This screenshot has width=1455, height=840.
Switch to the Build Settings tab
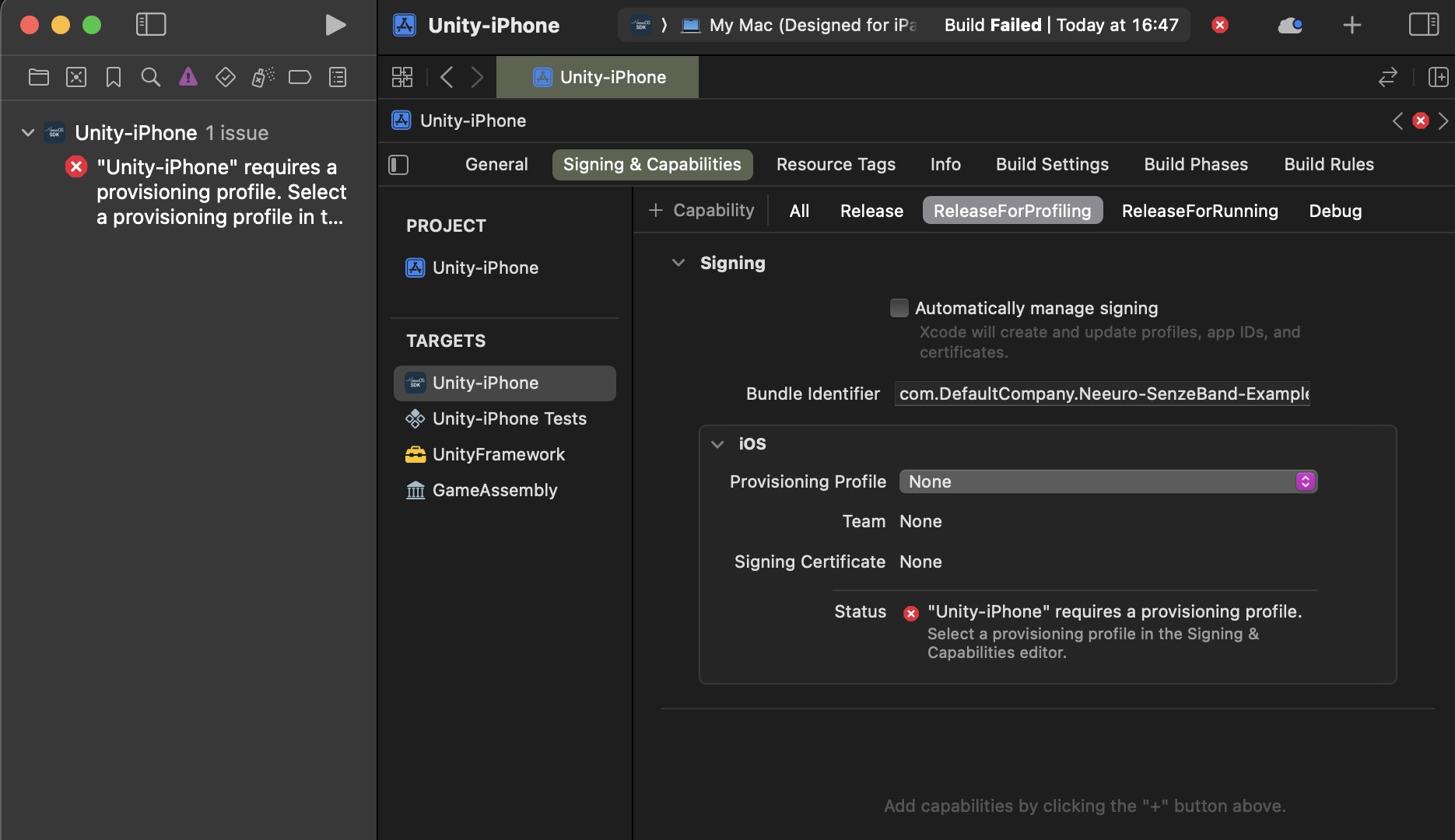click(x=1052, y=164)
